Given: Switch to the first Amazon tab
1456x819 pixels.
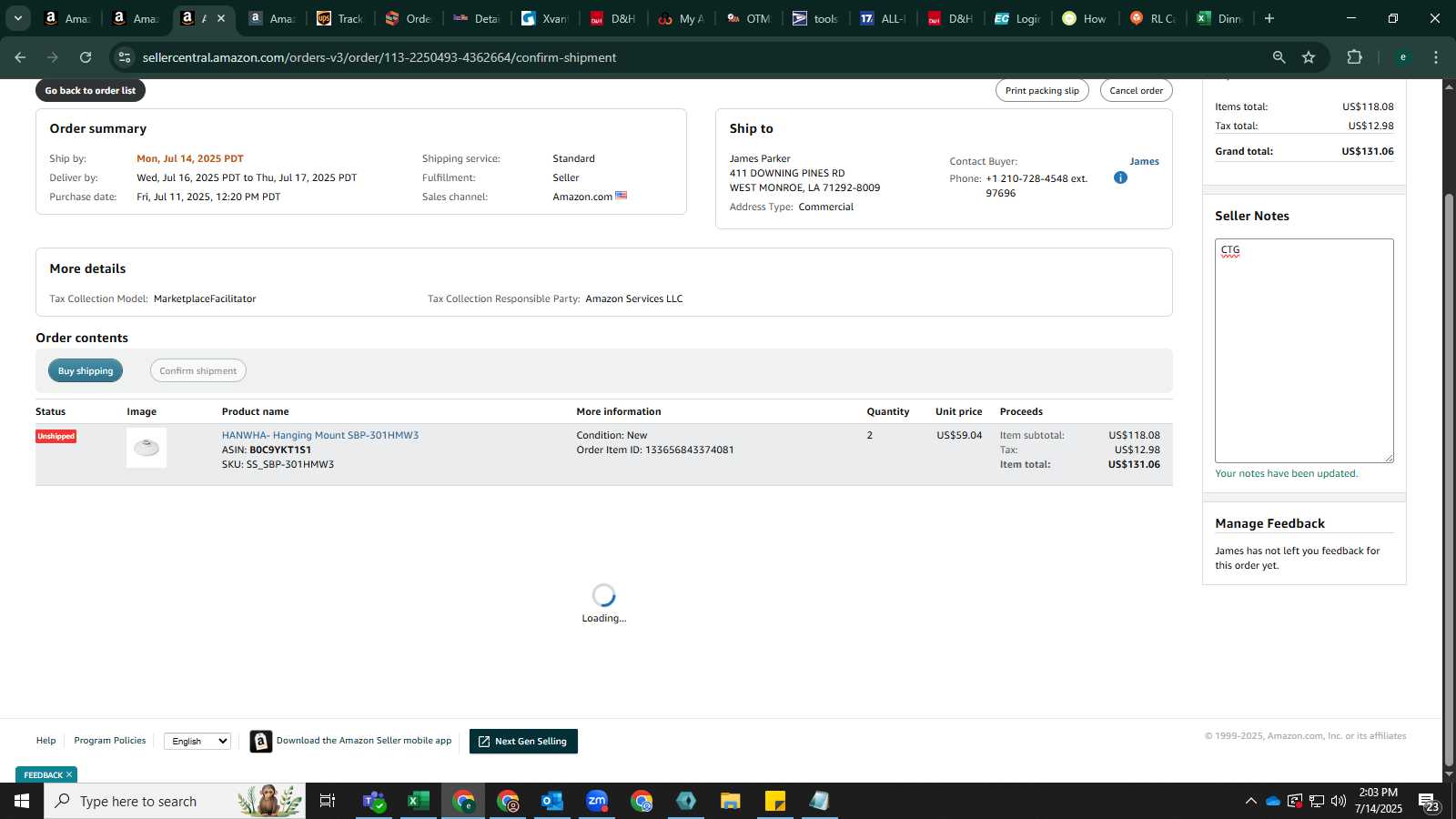Looking at the screenshot, I should (x=66, y=18).
